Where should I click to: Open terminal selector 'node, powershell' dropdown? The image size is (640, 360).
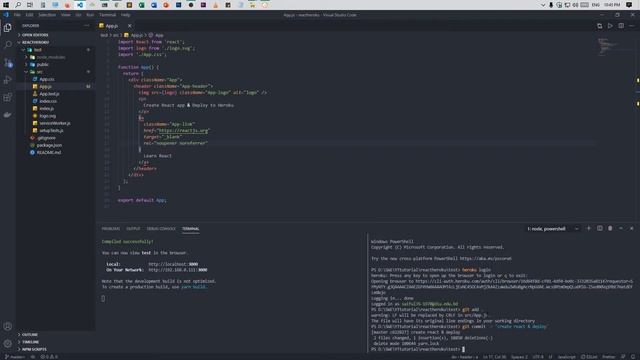coord(553,229)
